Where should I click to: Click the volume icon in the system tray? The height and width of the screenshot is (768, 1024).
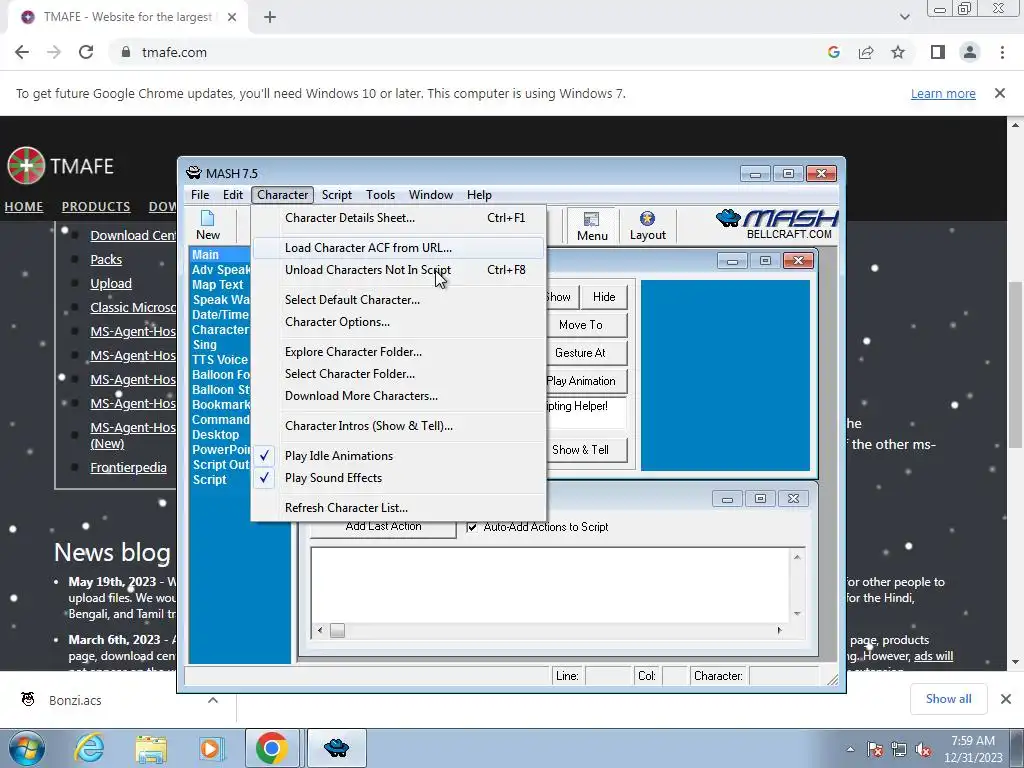[x=923, y=750]
